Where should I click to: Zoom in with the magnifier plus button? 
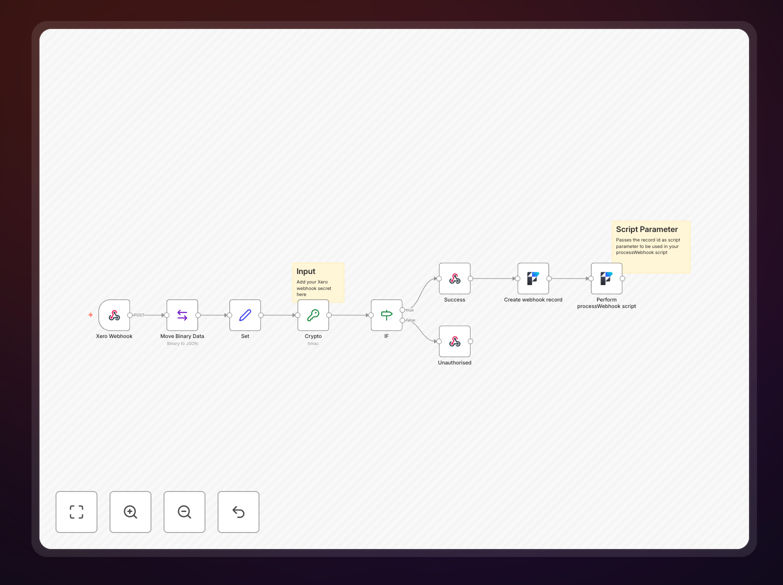click(x=130, y=512)
